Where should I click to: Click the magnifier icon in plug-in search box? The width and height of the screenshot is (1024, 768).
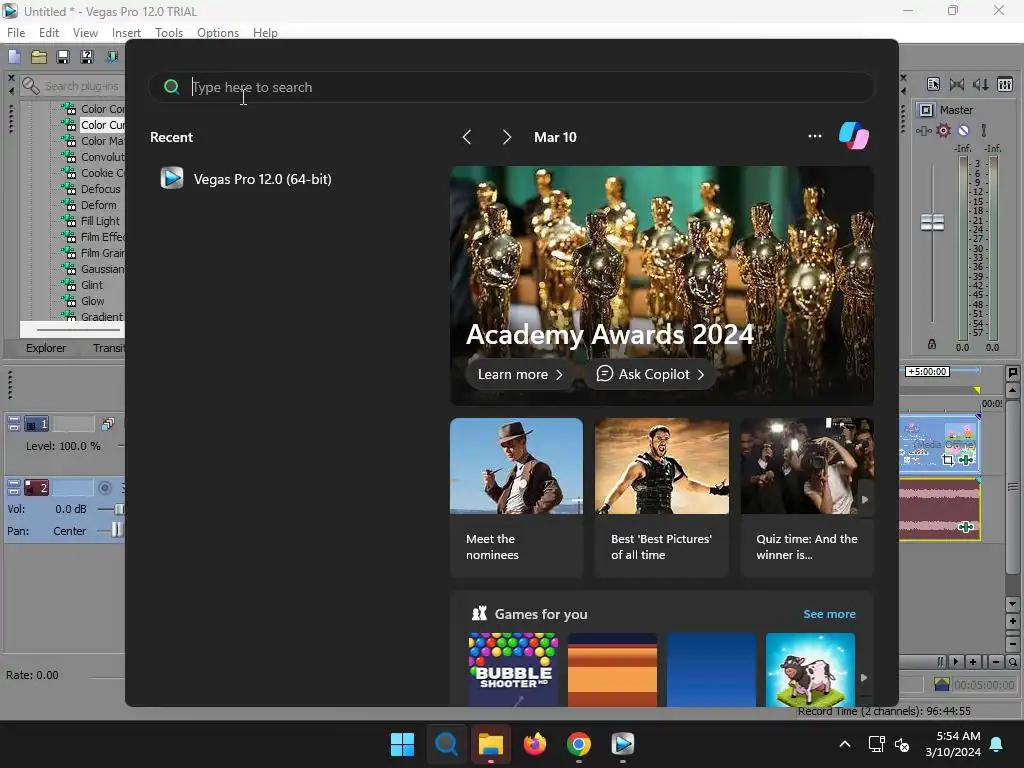[x=31, y=86]
